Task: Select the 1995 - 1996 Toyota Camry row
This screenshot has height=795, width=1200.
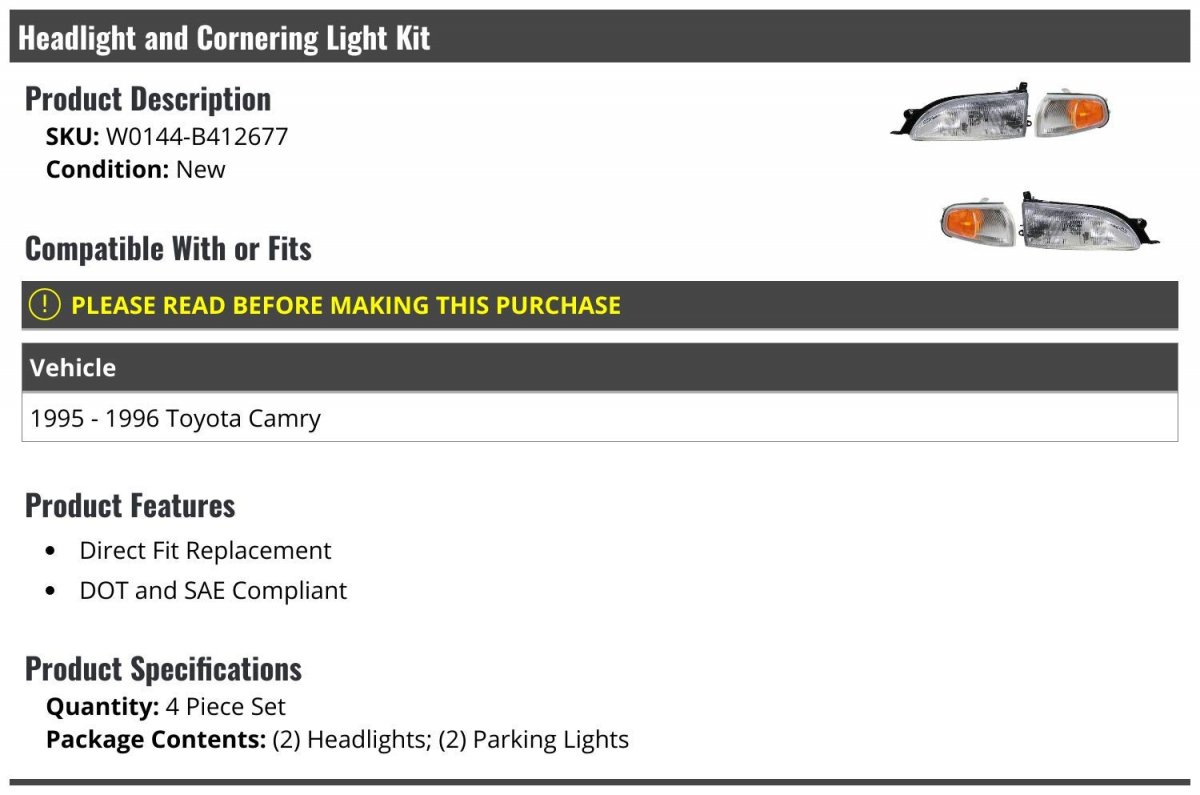Action: pos(176,418)
